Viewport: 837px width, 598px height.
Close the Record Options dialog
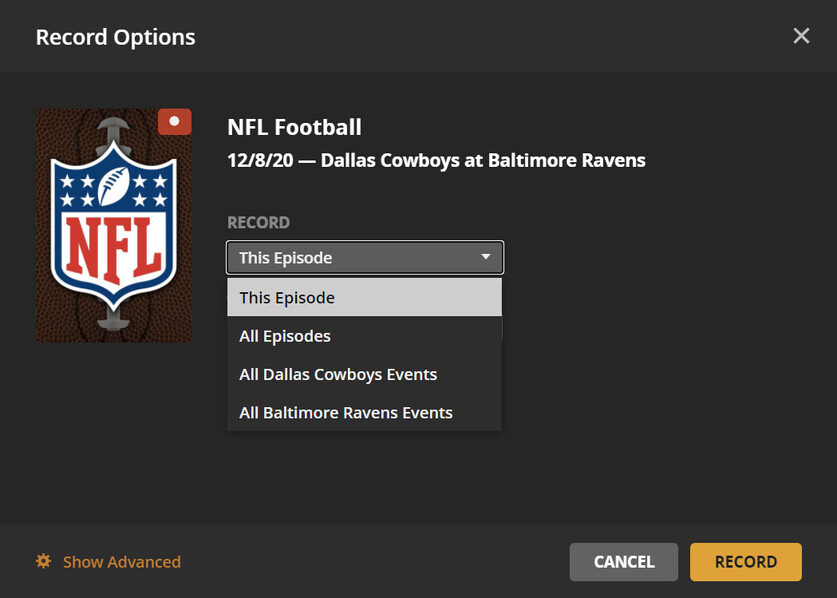(x=801, y=36)
